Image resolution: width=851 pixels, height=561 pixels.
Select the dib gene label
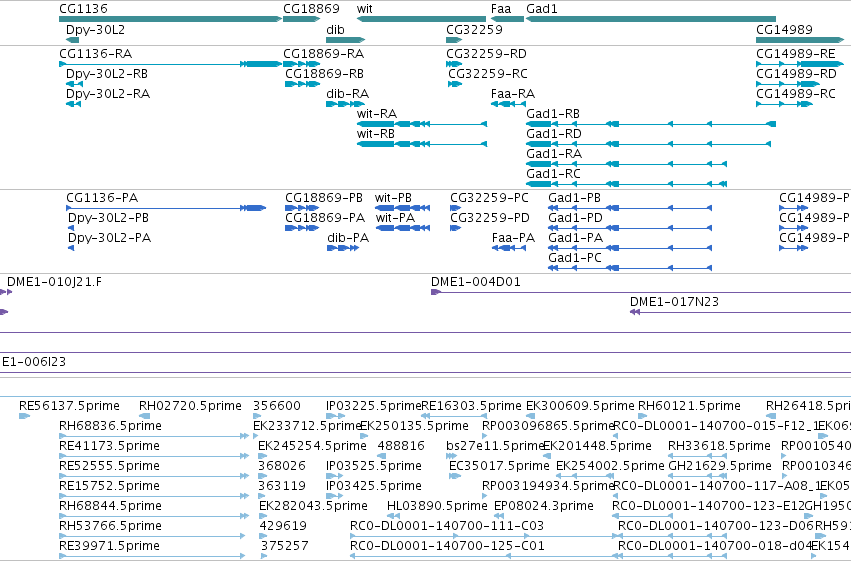tap(335, 29)
